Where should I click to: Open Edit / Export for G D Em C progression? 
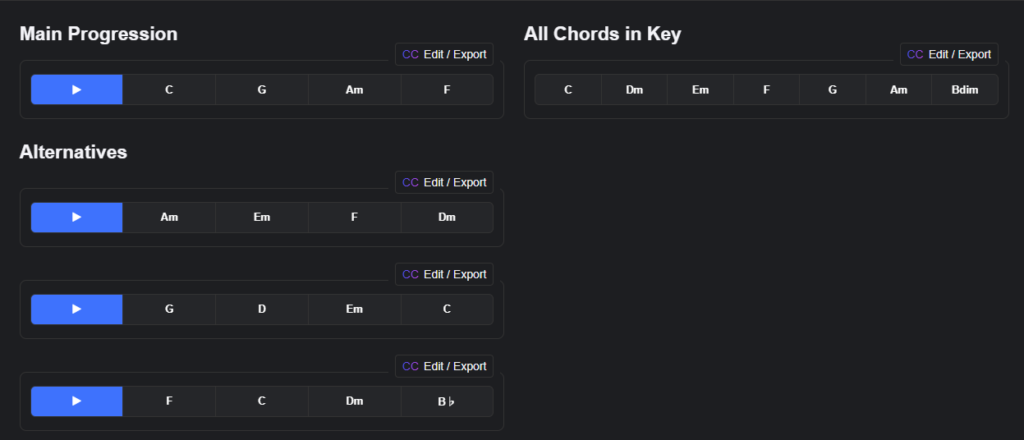444,274
